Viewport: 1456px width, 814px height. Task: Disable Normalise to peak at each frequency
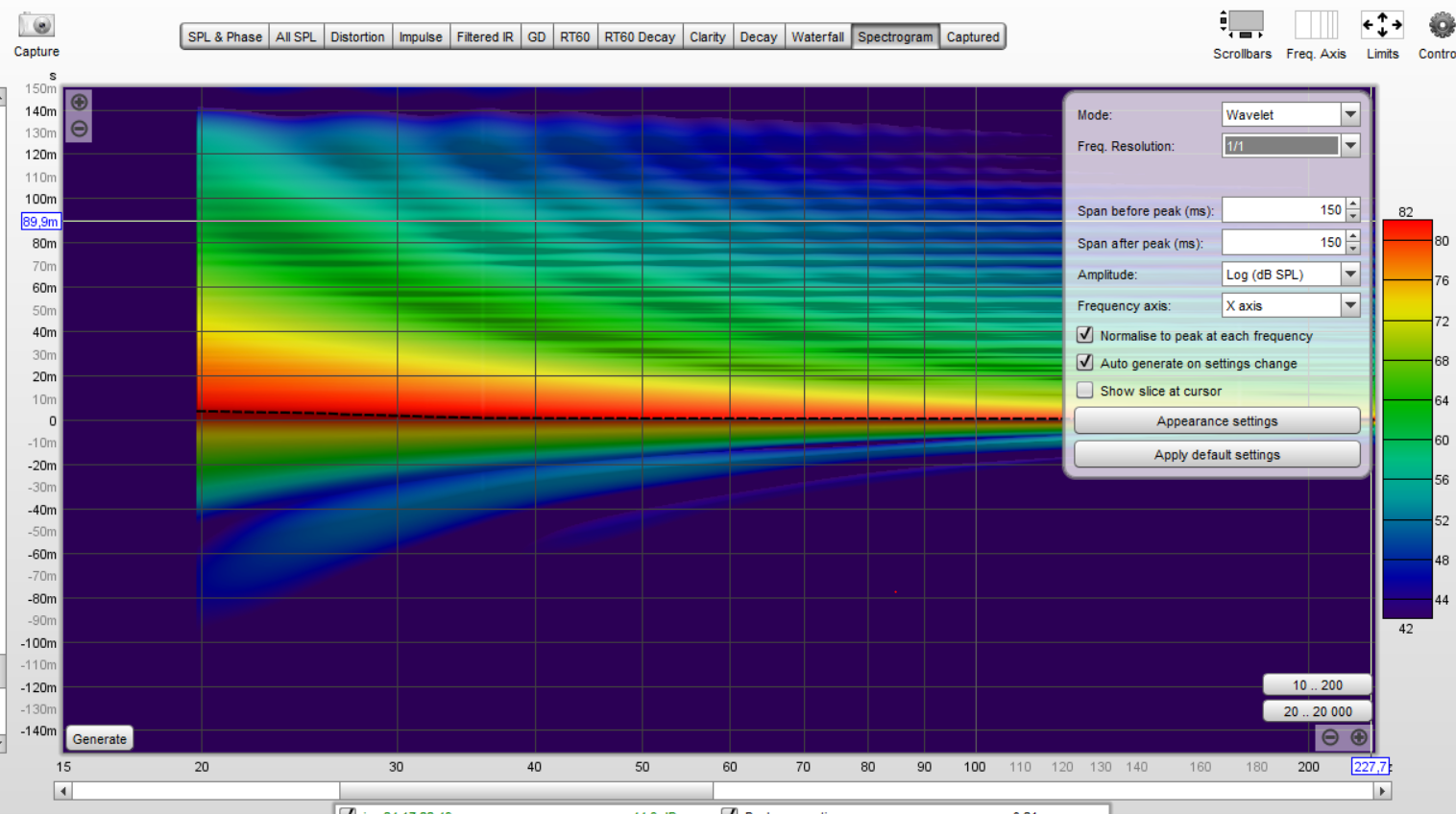pos(1085,335)
